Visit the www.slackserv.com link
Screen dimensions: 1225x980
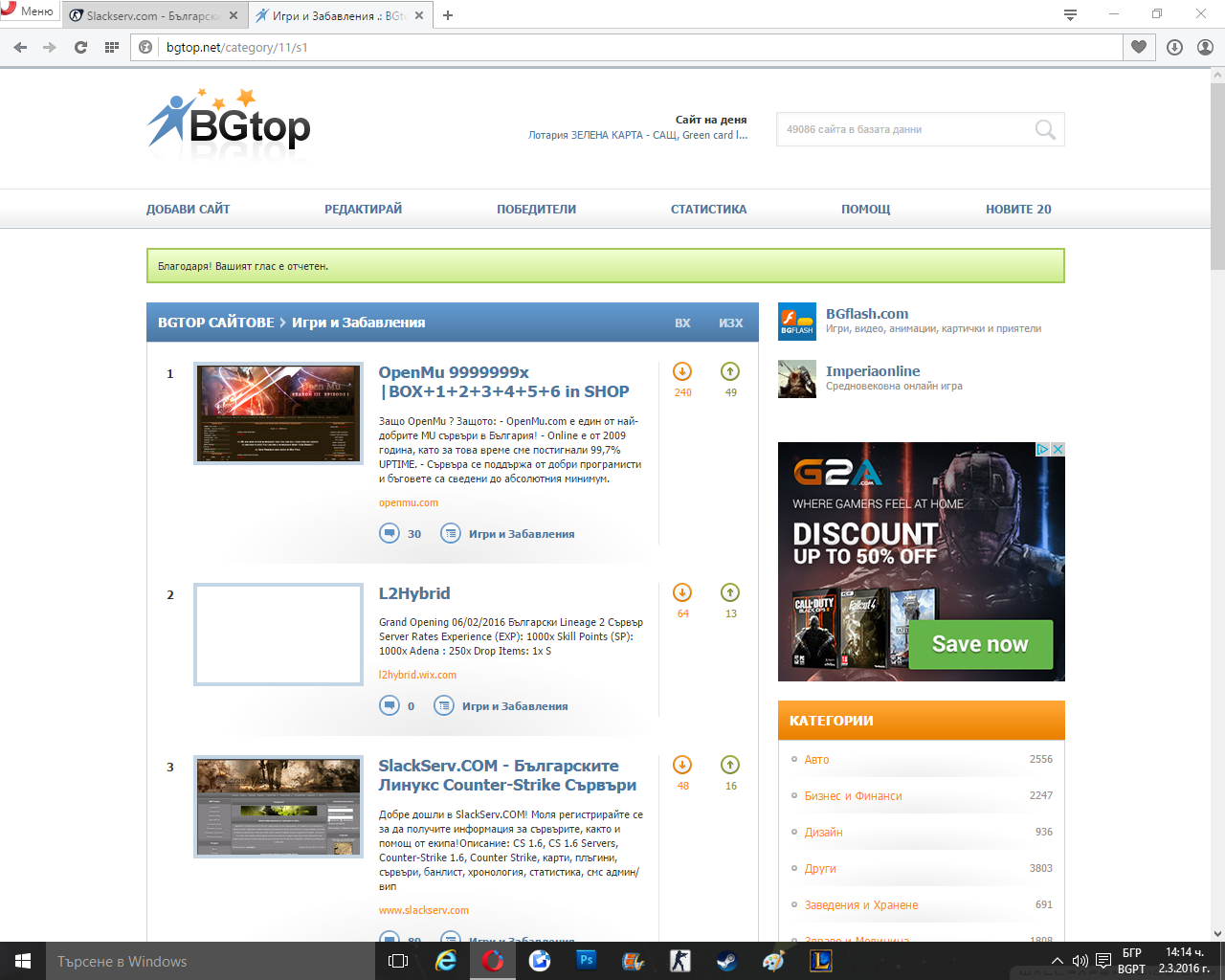tap(423, 910)
